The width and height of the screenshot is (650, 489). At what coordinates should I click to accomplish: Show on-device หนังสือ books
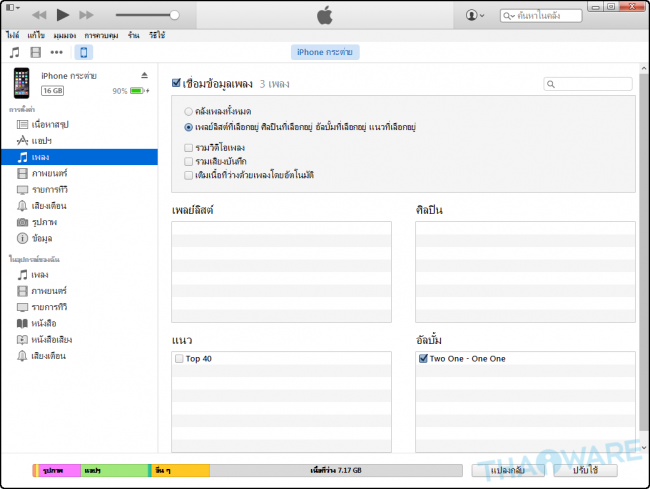(79, 323)
